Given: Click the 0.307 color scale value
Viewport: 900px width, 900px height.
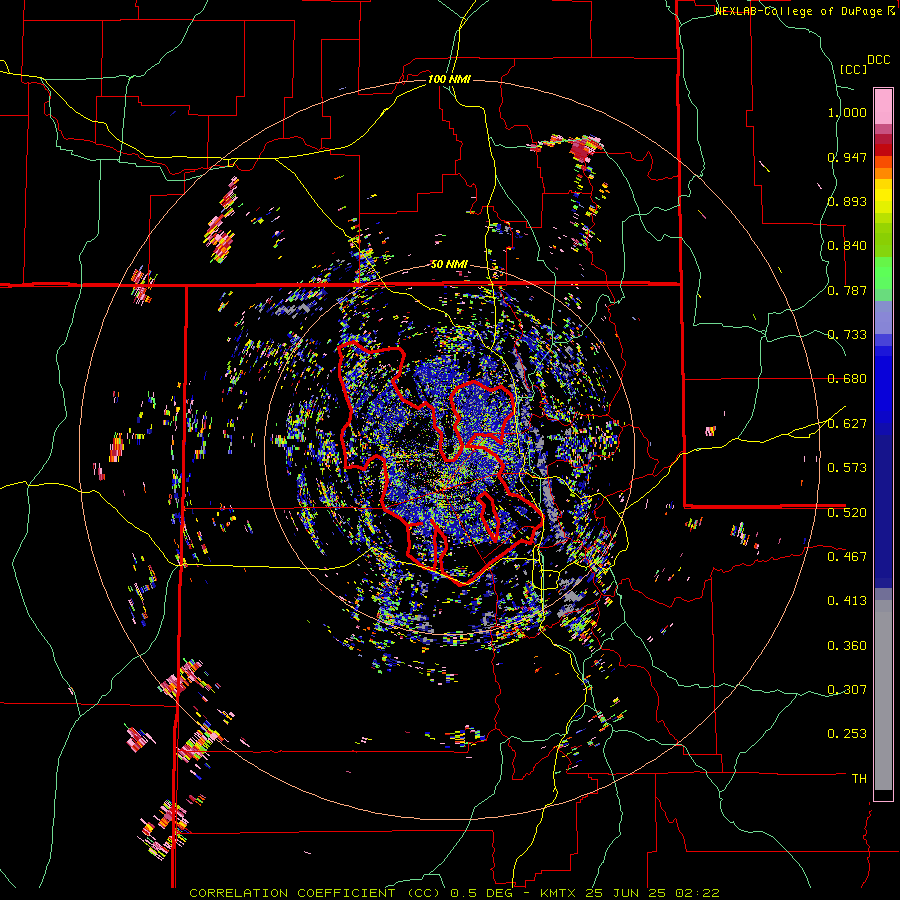Looking at the screenshot, I should [847, 689].
